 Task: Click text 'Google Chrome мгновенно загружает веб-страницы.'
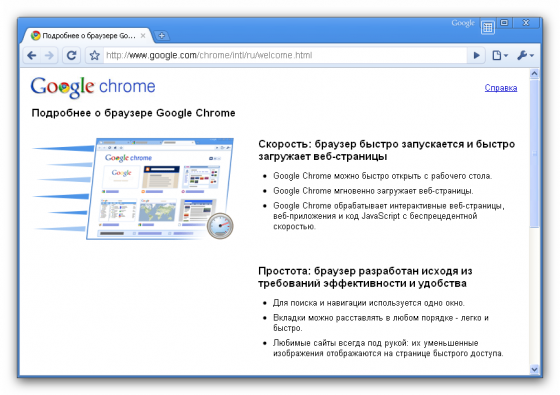[x=373, y=191]
